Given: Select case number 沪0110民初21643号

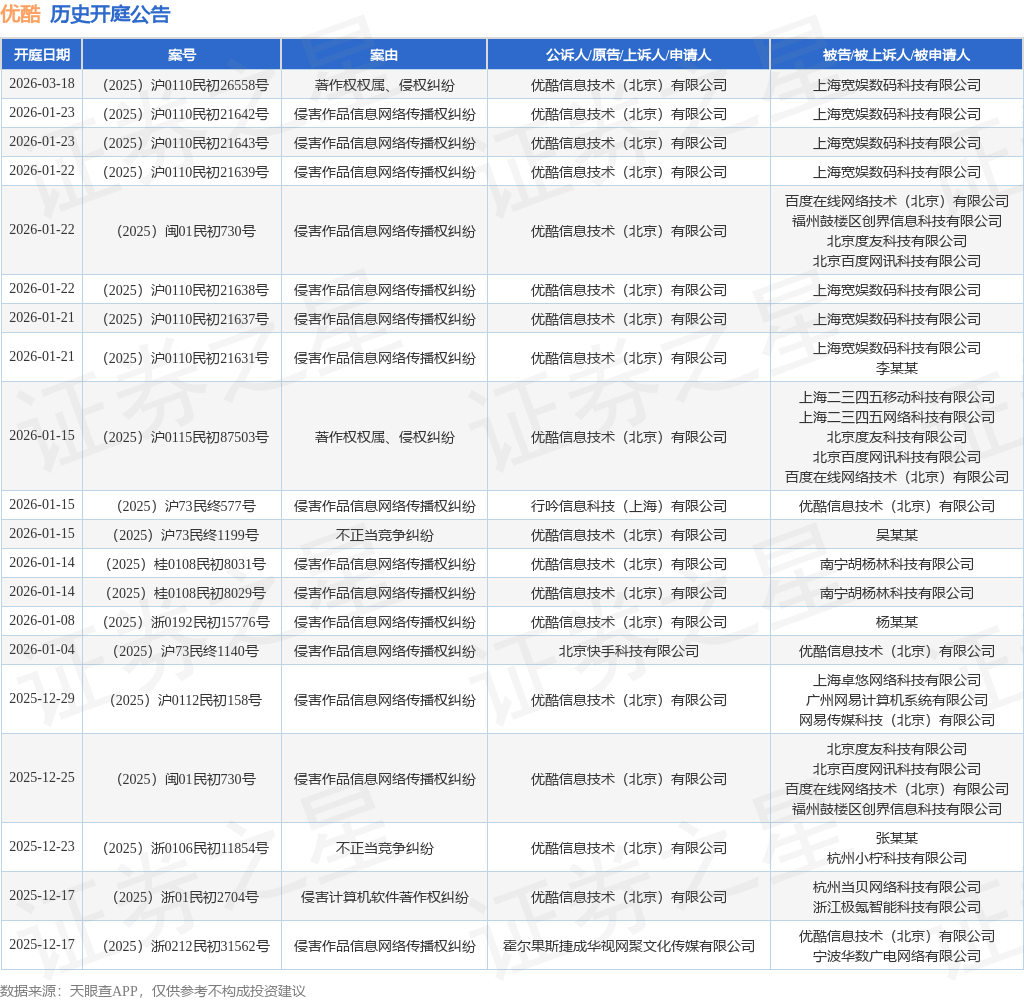Looking at the screenshot, I should tap(185, 143).
